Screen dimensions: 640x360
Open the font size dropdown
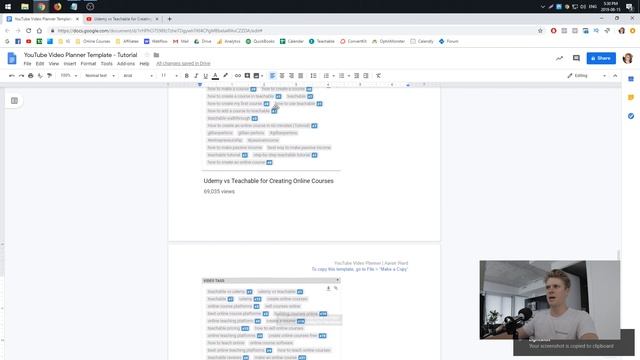click(169, 76)
